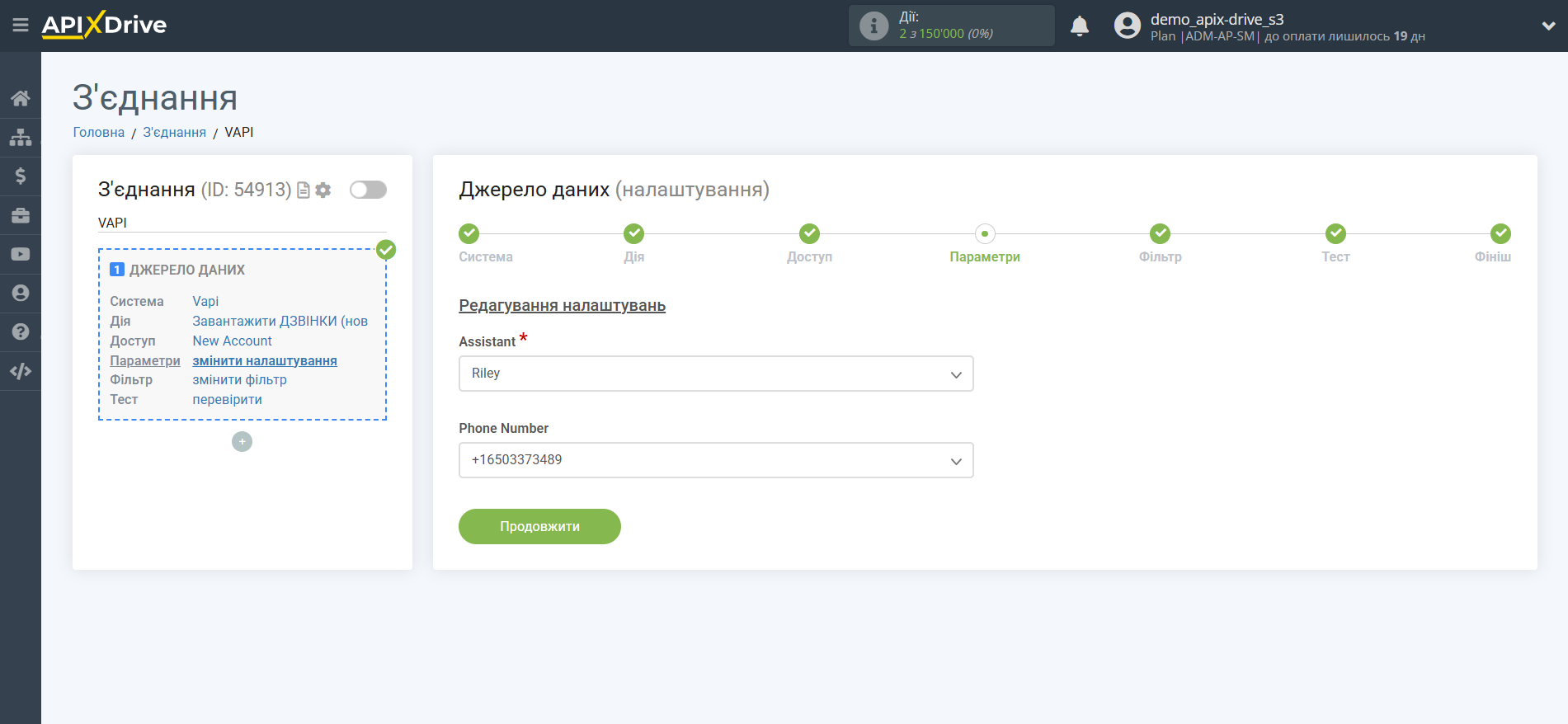Screen dimensions: 1568x724
Task: Click the VAPI connection name field
Action: pos(242,223)
